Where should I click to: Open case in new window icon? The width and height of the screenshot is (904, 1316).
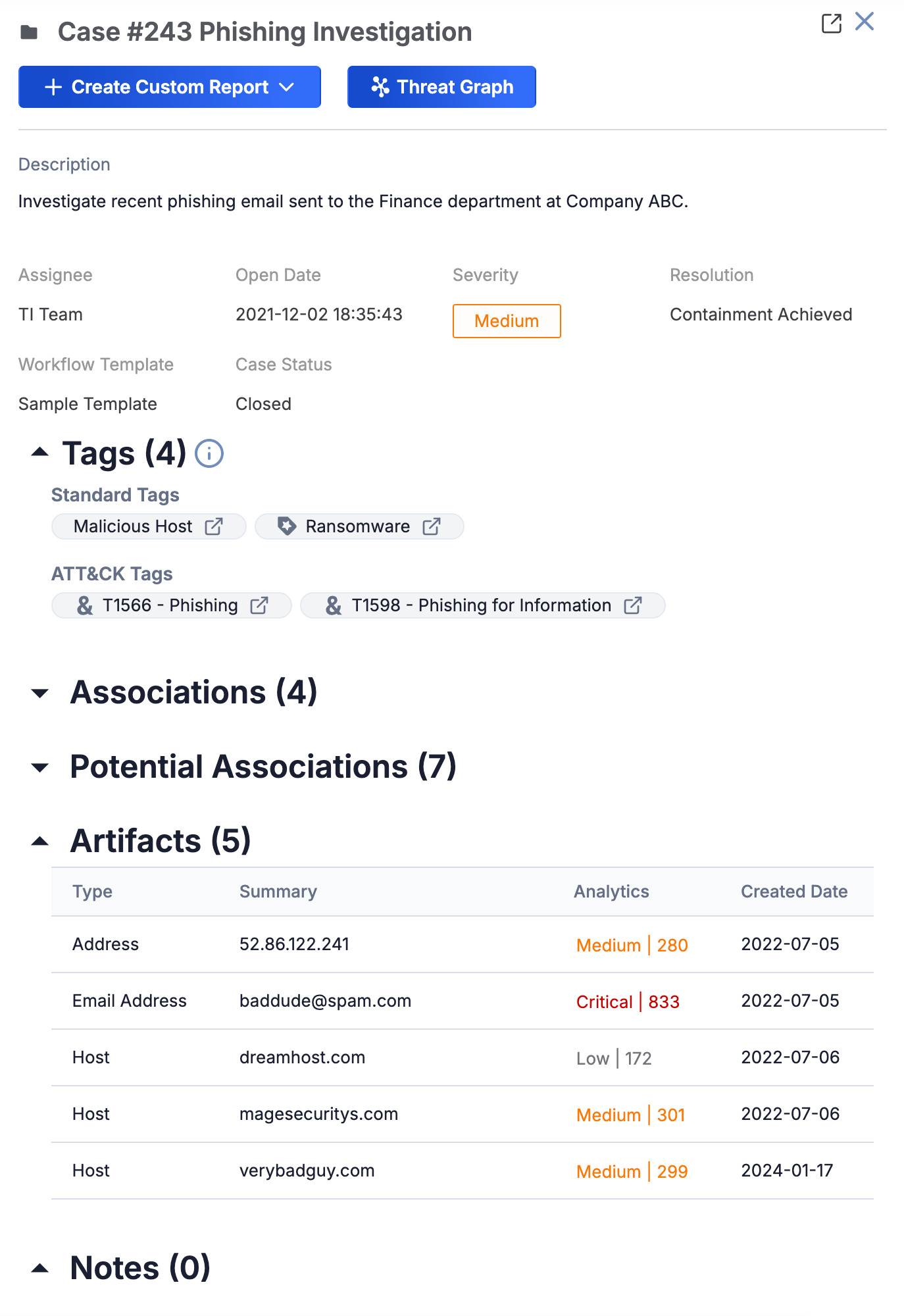coord(832,23)
